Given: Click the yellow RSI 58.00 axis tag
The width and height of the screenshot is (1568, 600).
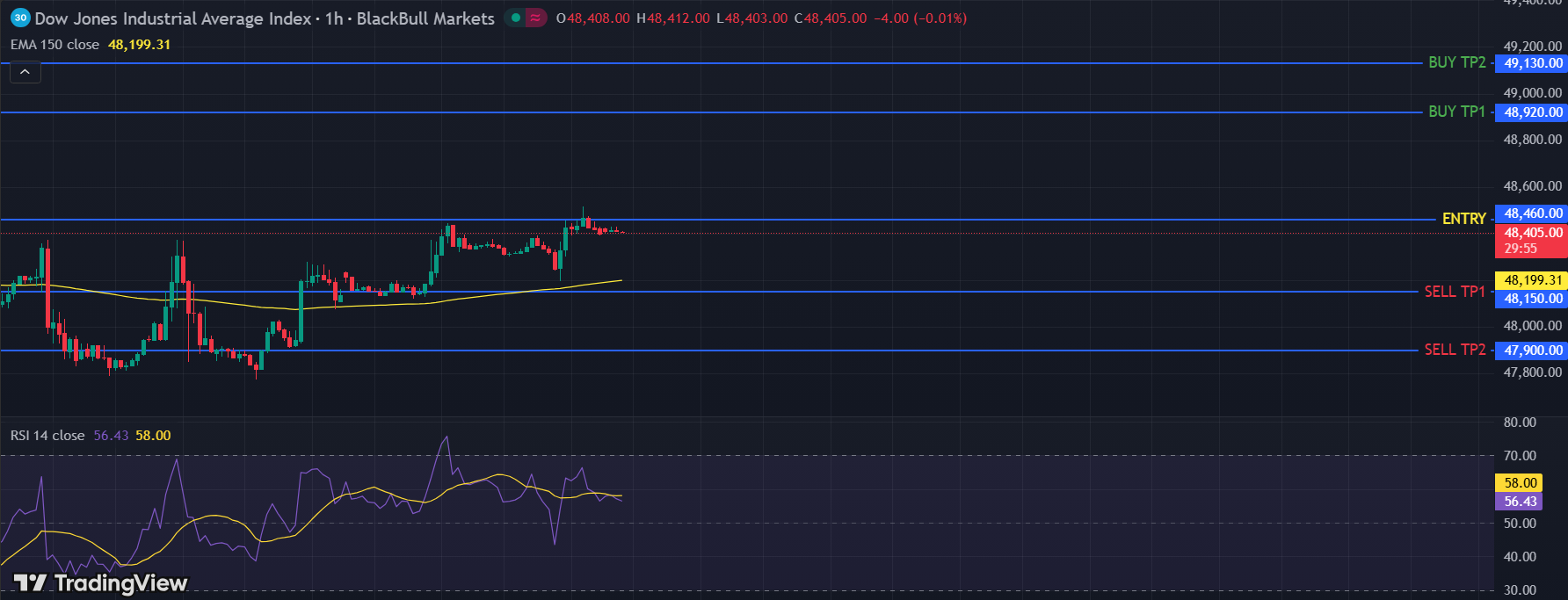Looking at the screenshot, I should (x=1520, y=483).
